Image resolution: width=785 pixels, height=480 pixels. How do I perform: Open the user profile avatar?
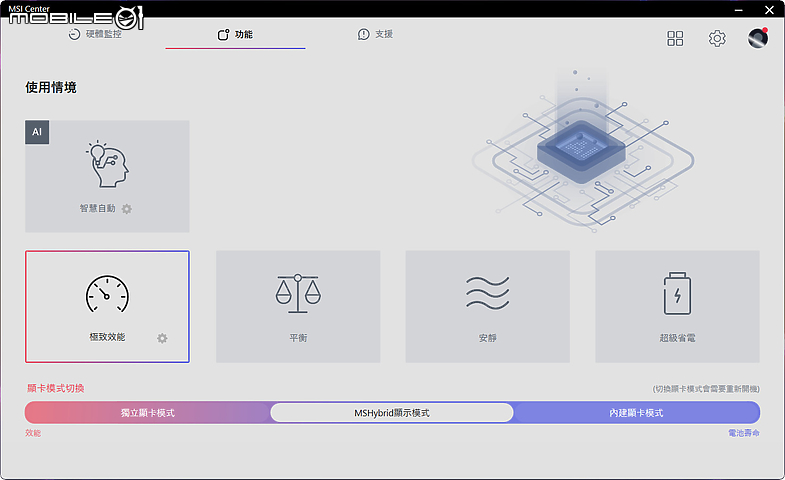pyautogui.click(x=757, y=38)
